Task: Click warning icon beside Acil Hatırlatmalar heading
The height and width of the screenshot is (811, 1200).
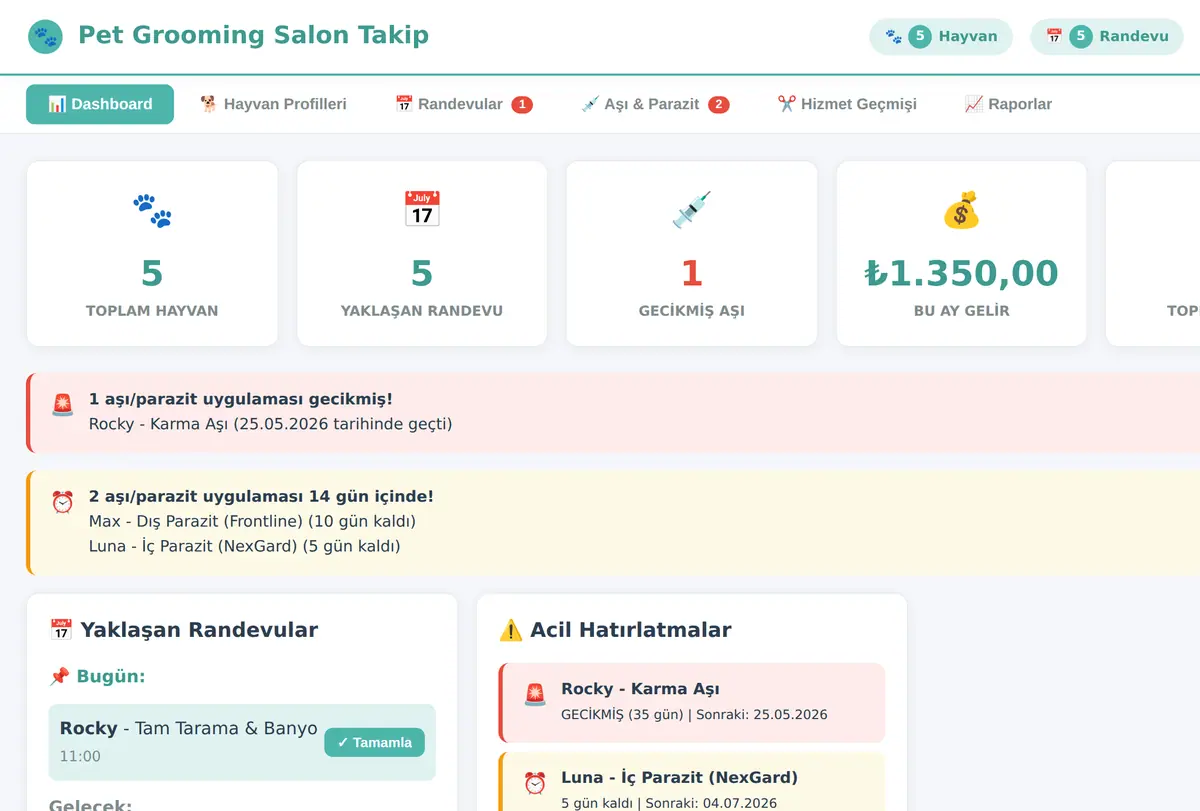Action: coord(511,630)
